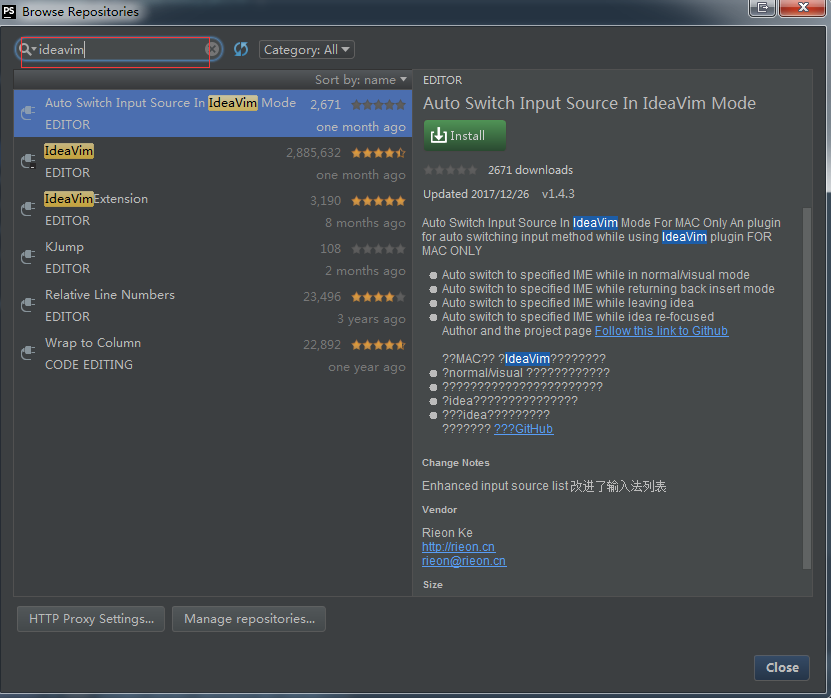This screenshot has height=698, width=831.
Task: Select the KJump plugin
Action: (x=213, y=257)
